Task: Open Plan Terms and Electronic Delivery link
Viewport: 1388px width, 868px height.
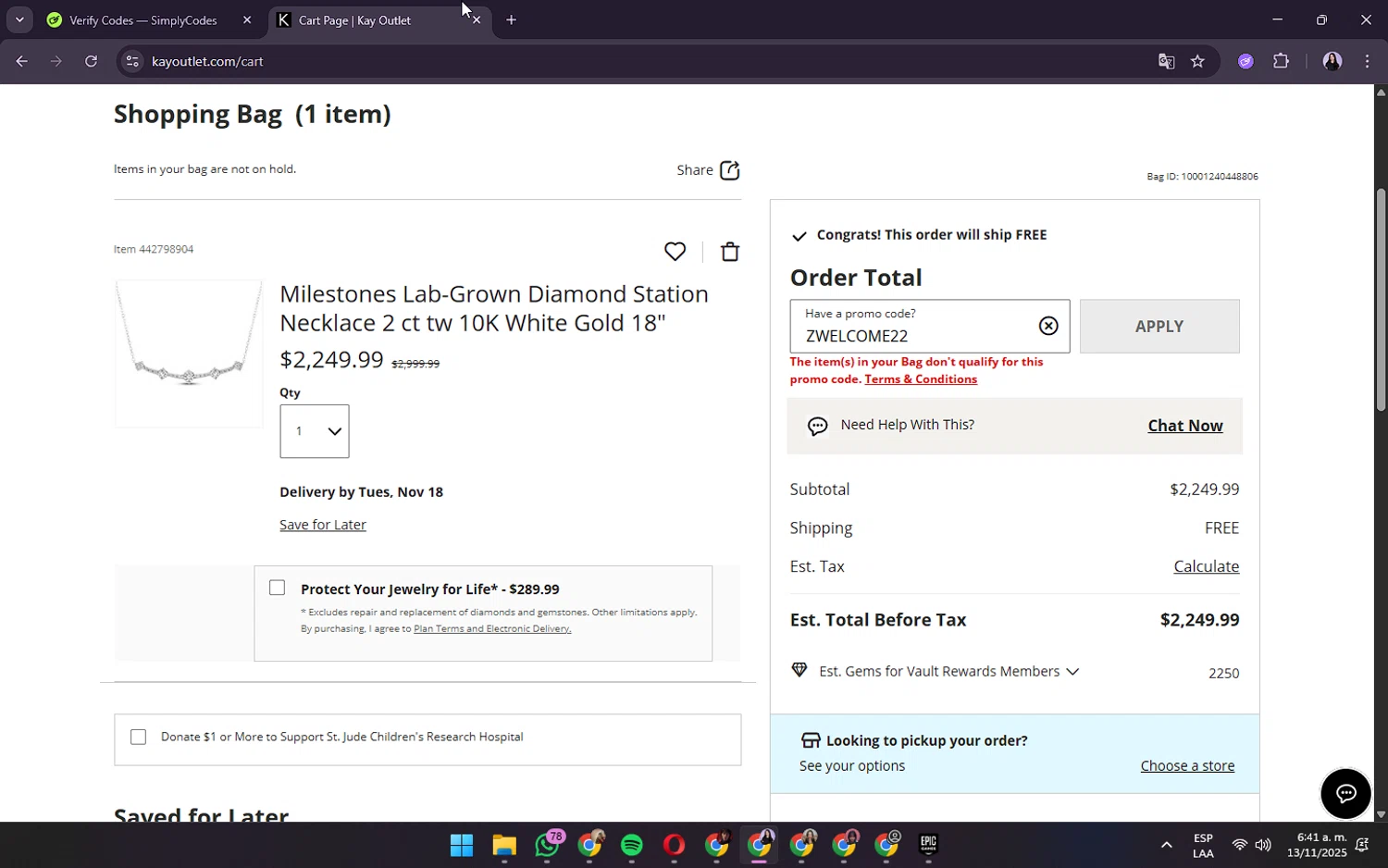Action: pyautogui.click(x=492, y=628)
